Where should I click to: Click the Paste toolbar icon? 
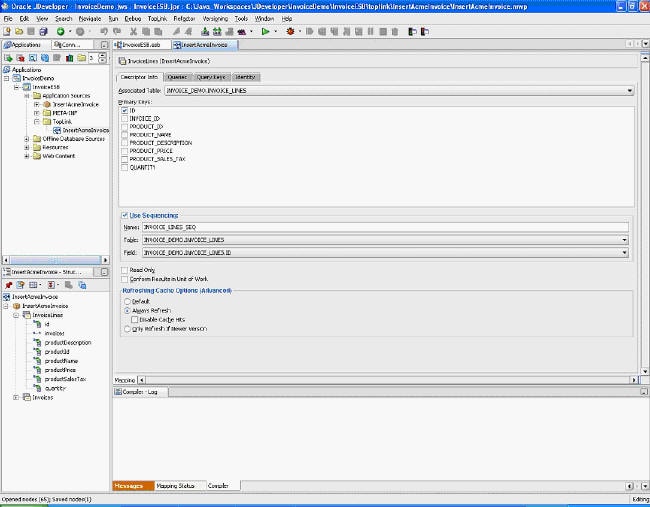tap(158, 32)
